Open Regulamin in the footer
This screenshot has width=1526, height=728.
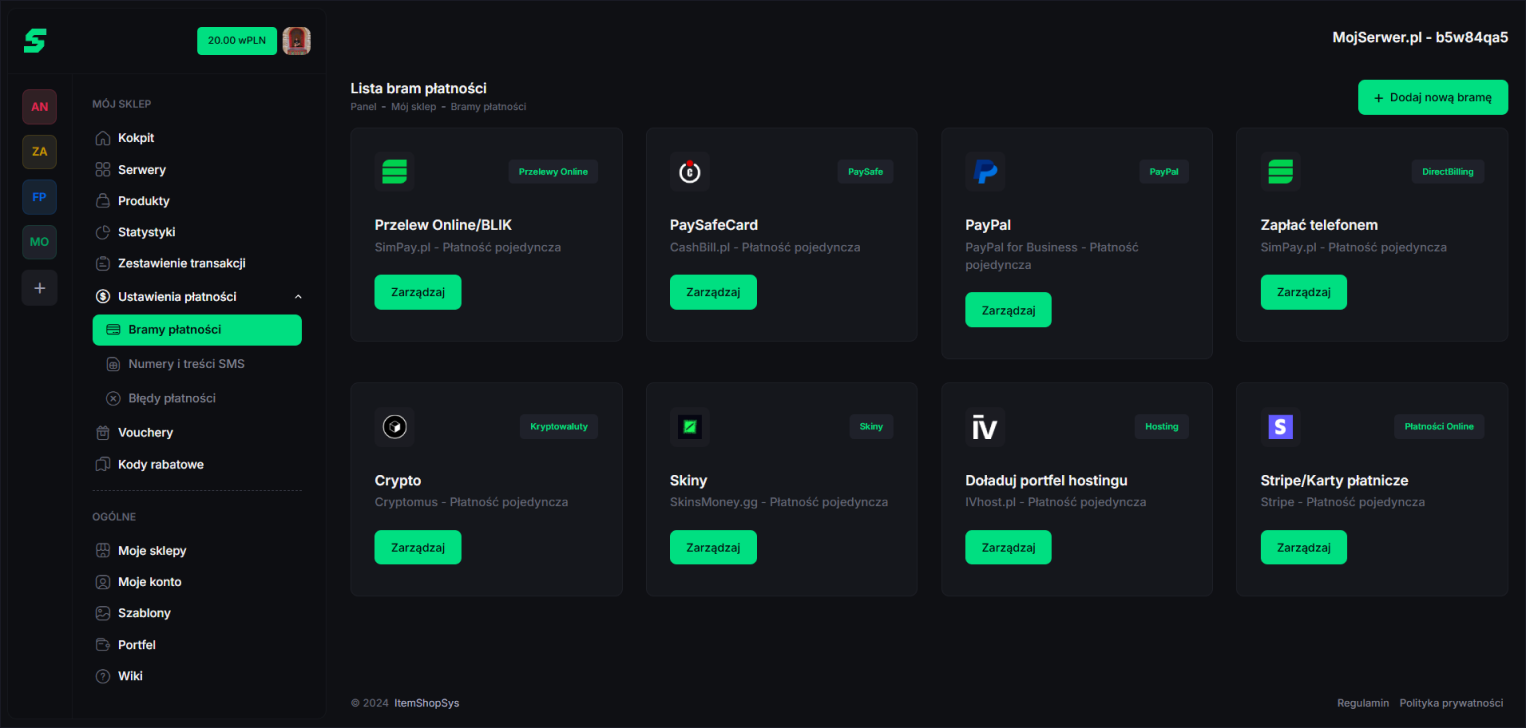[x=1363, y=703]
